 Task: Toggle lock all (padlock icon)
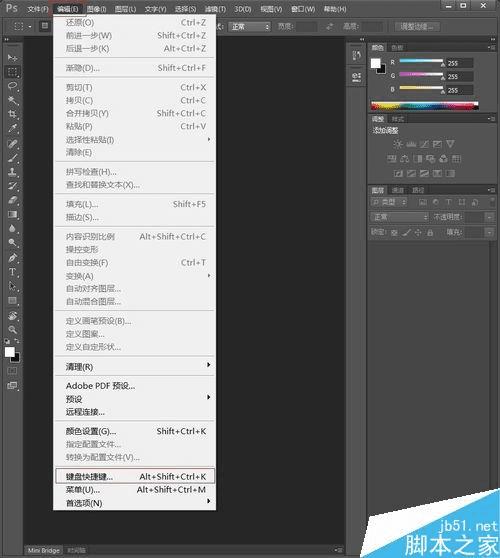(x=430, y=233)
